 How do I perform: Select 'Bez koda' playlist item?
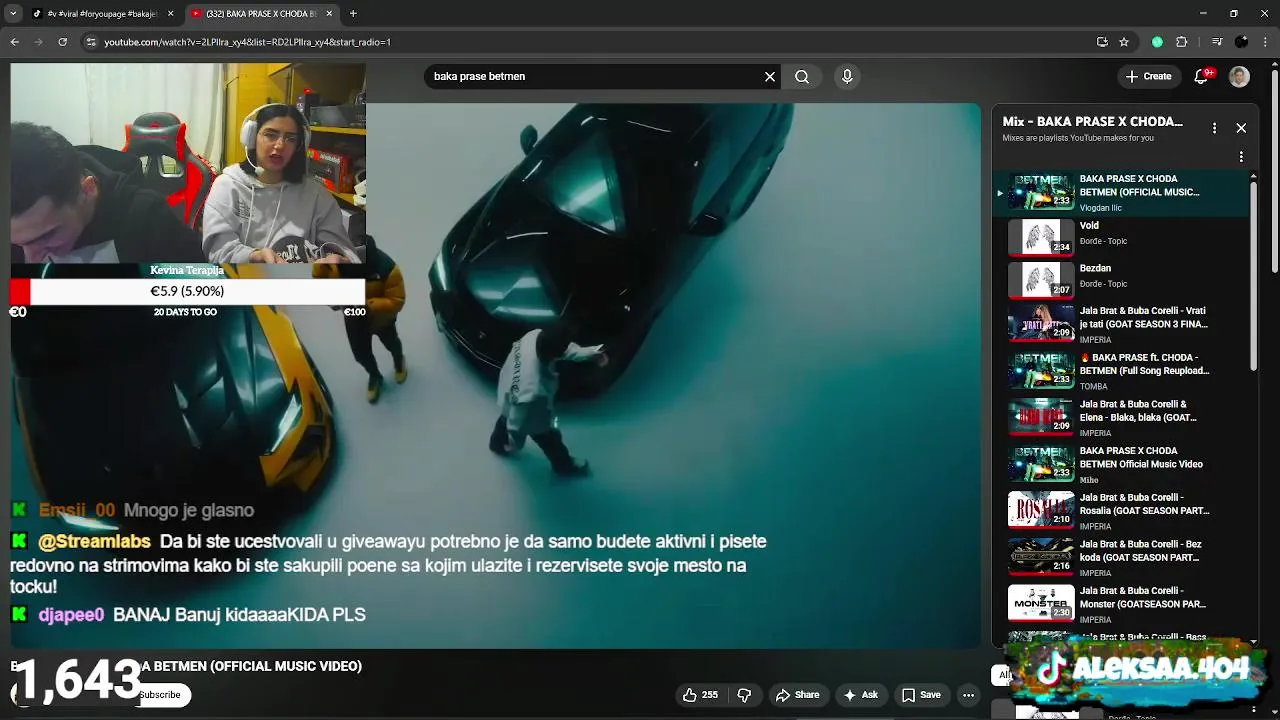coord(1122,558)
